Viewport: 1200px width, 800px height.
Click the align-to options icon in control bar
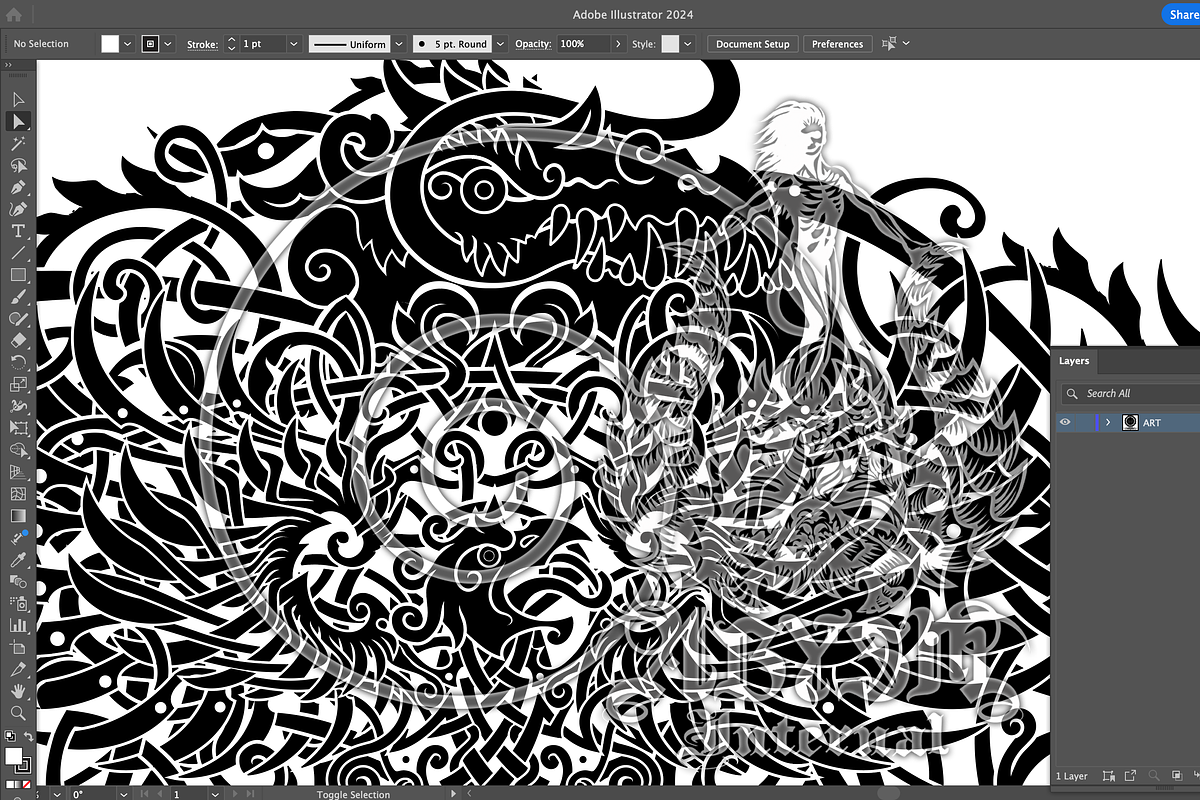[x=889, y=44]
